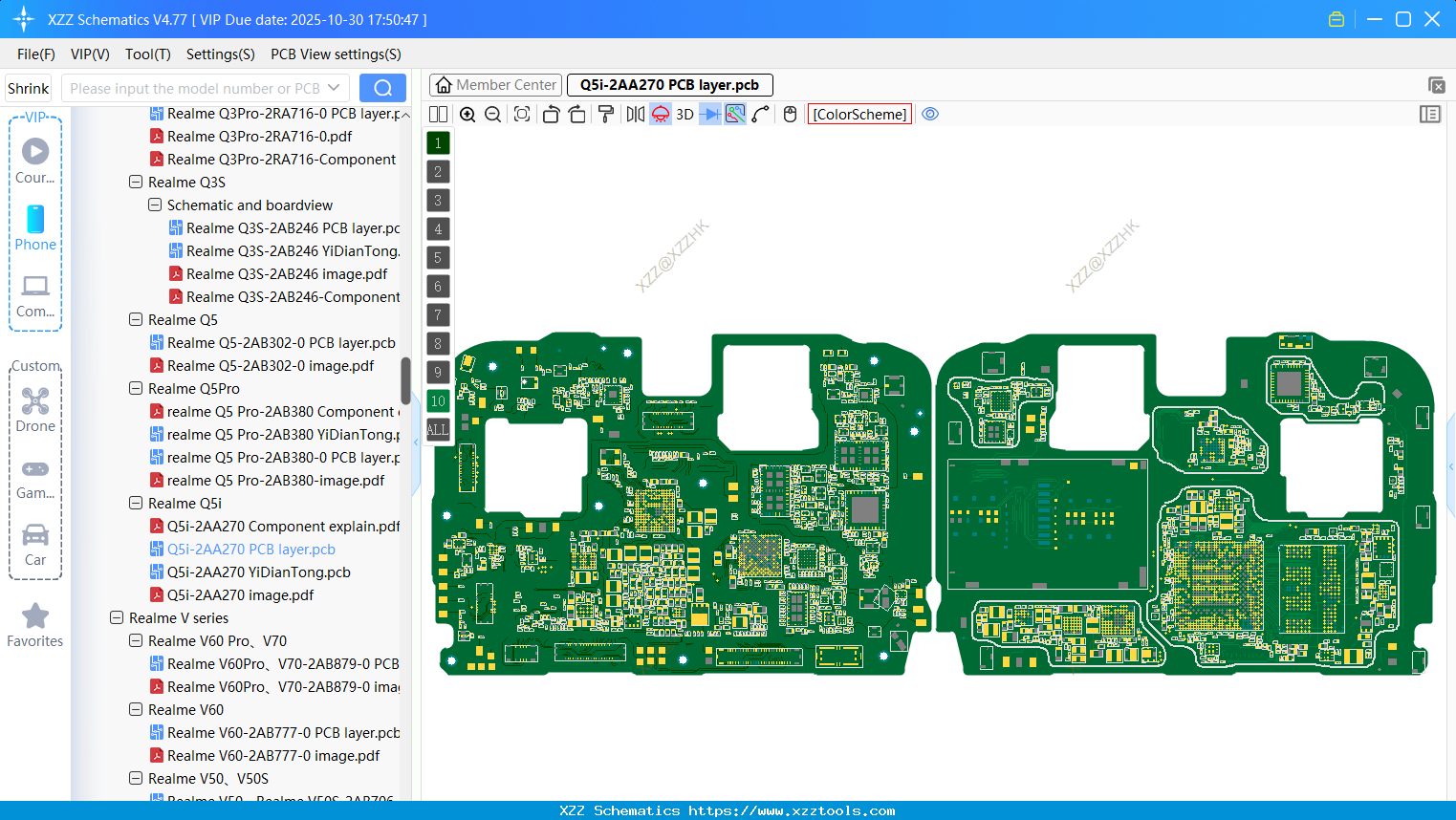1456x820 pixels.
Task: Open the Tool(T) menu
Action: [x=147, y=54]
